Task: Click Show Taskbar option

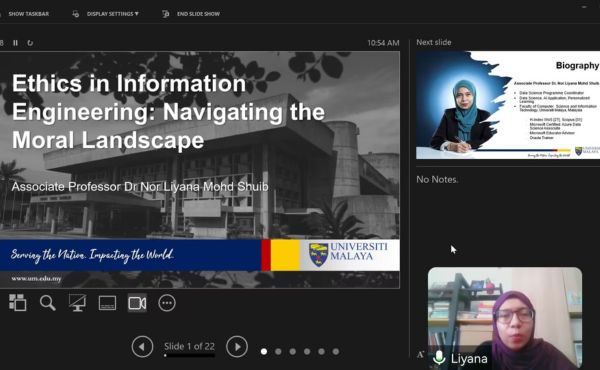Action: [28, 14]
